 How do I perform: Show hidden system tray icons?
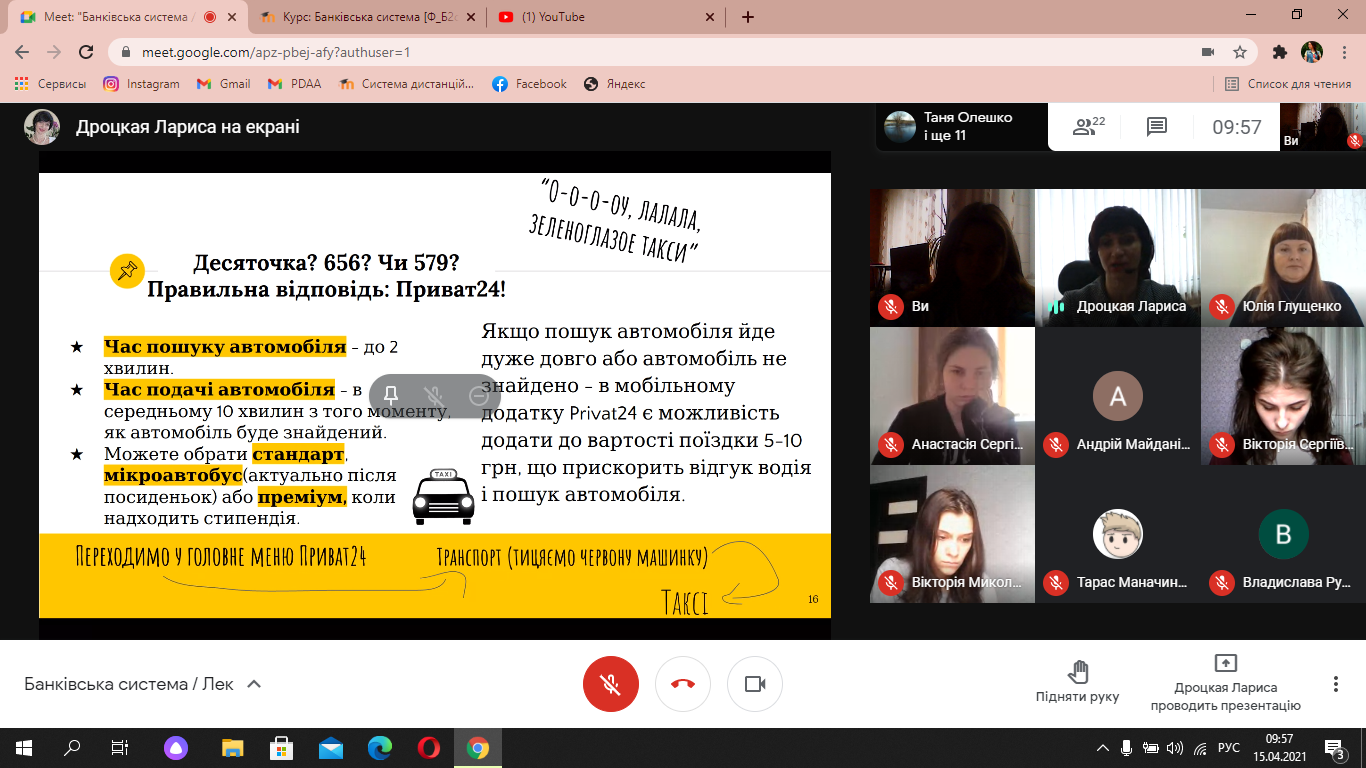[1103, 747]
